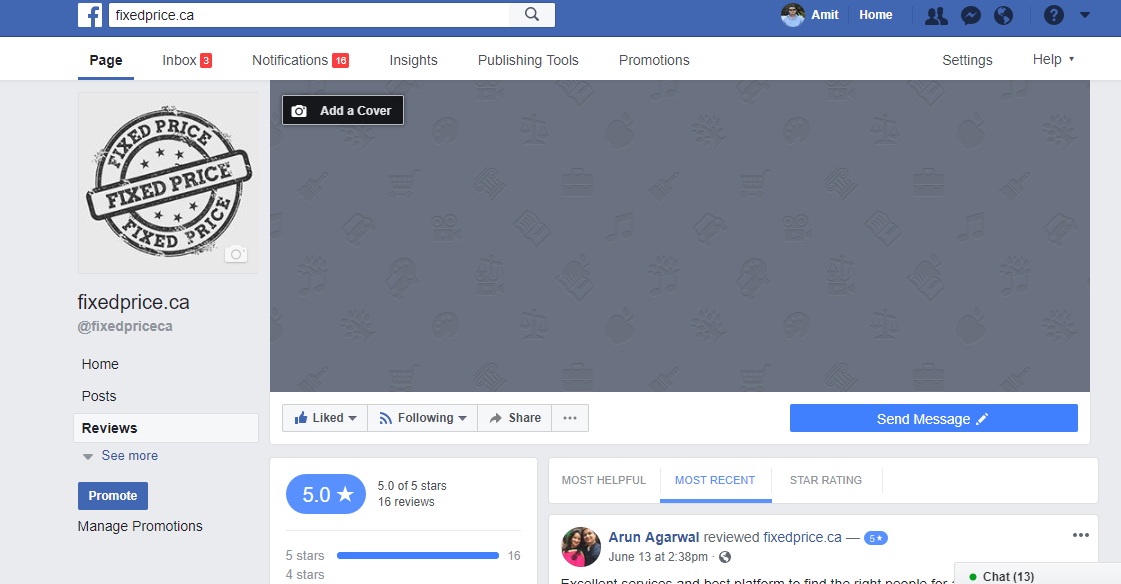
Task: Expand the Help dropdown menu
Action: click(1053, 60)
